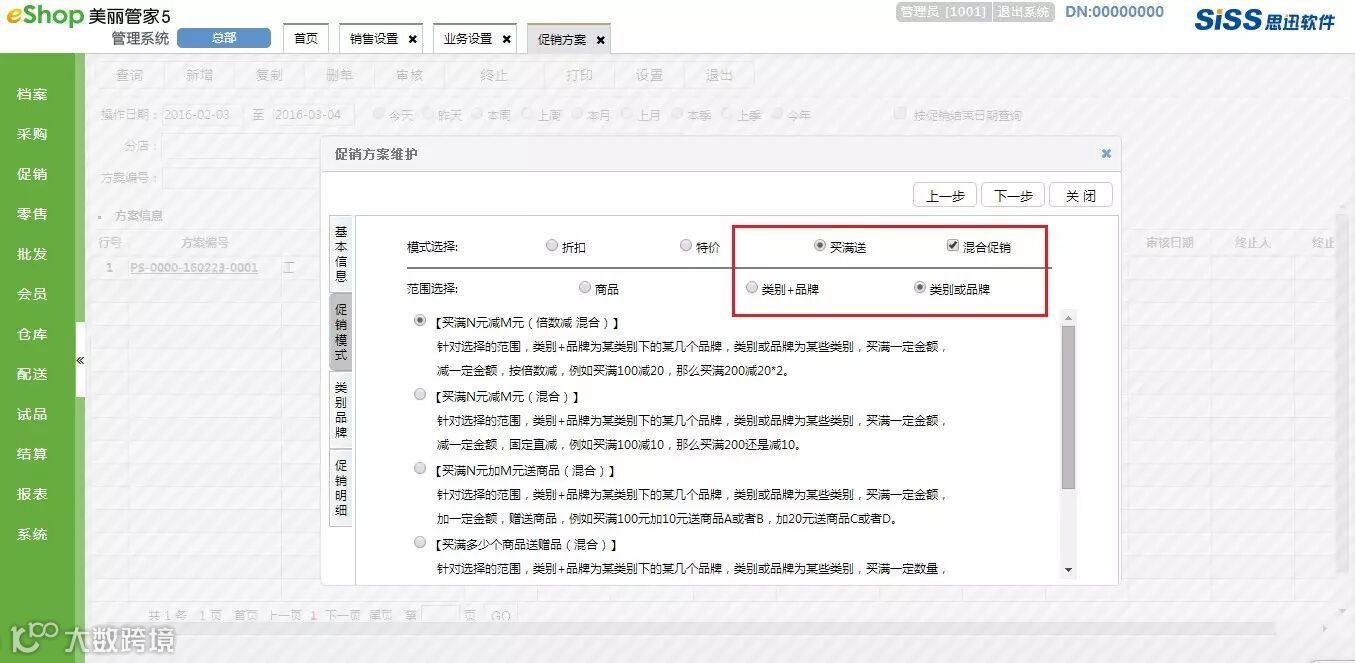The width and height of the screenshot is (1355, 663).
Task: Open 试品 in the left sidebar
Action: point(32,414)
